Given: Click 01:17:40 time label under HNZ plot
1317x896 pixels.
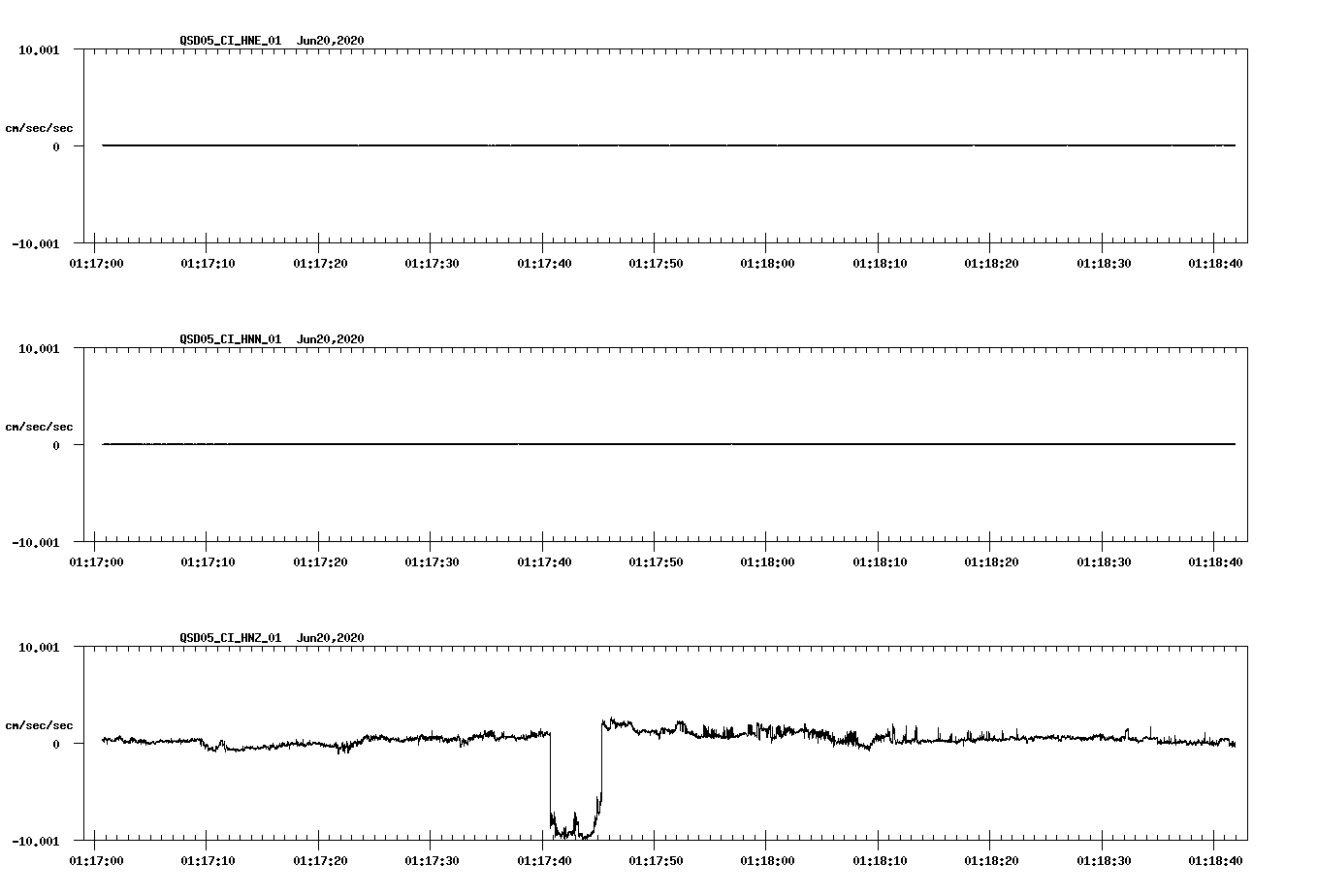Looking at the screenshot, I should point(544,861).
